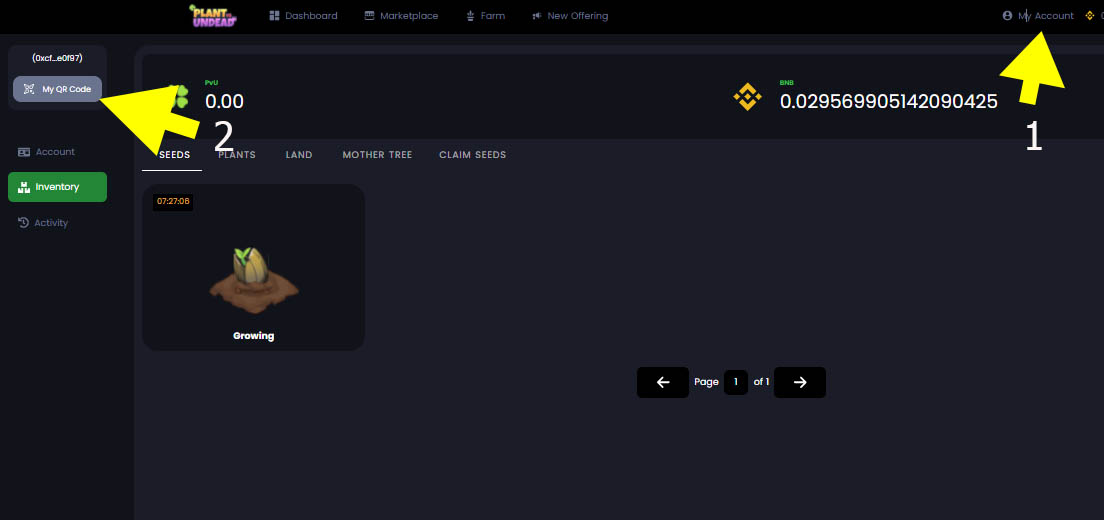Click the PVU balance 0.00
1104x520 pixels.
click(225, 101)
